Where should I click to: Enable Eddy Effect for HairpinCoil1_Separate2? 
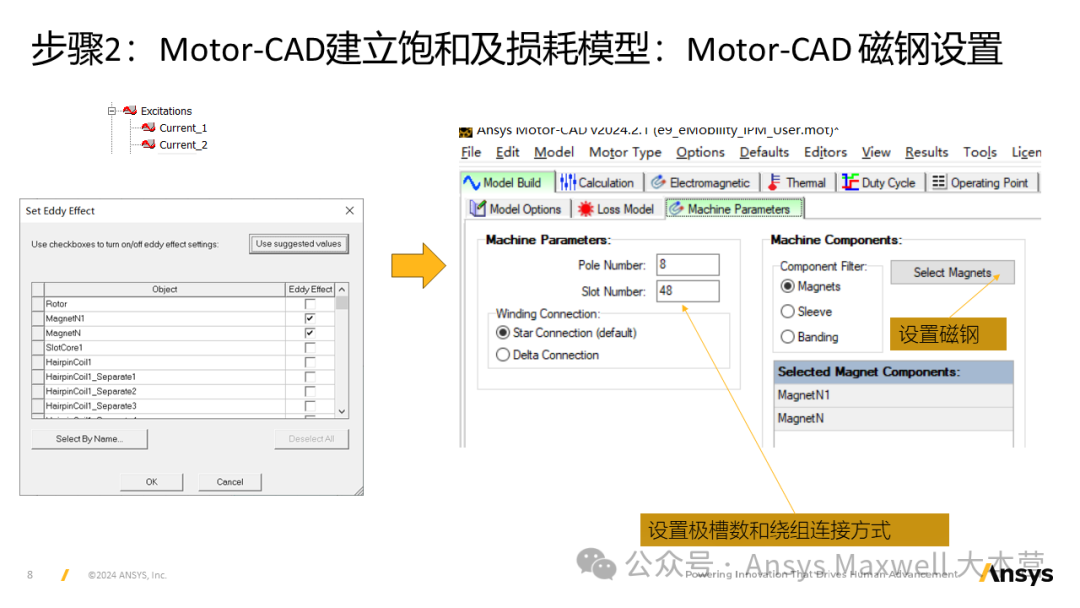tap(310, 391)
